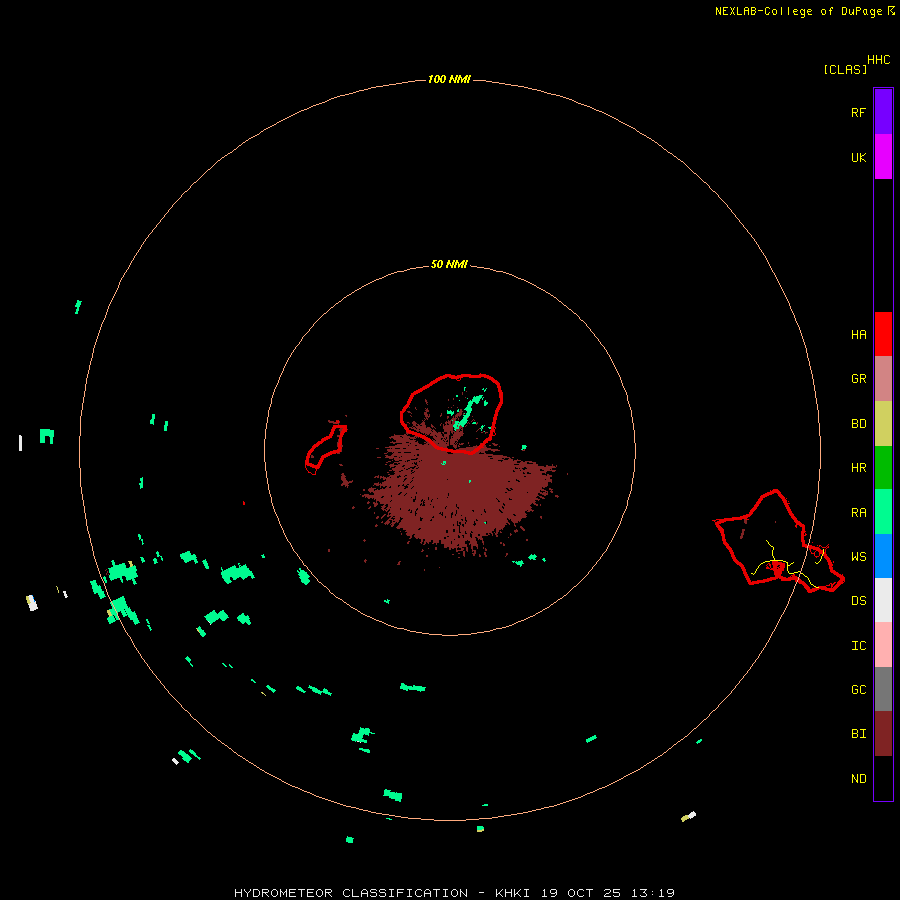Click the HA legend label
This screenshot has height=900, width=900.
858,335
